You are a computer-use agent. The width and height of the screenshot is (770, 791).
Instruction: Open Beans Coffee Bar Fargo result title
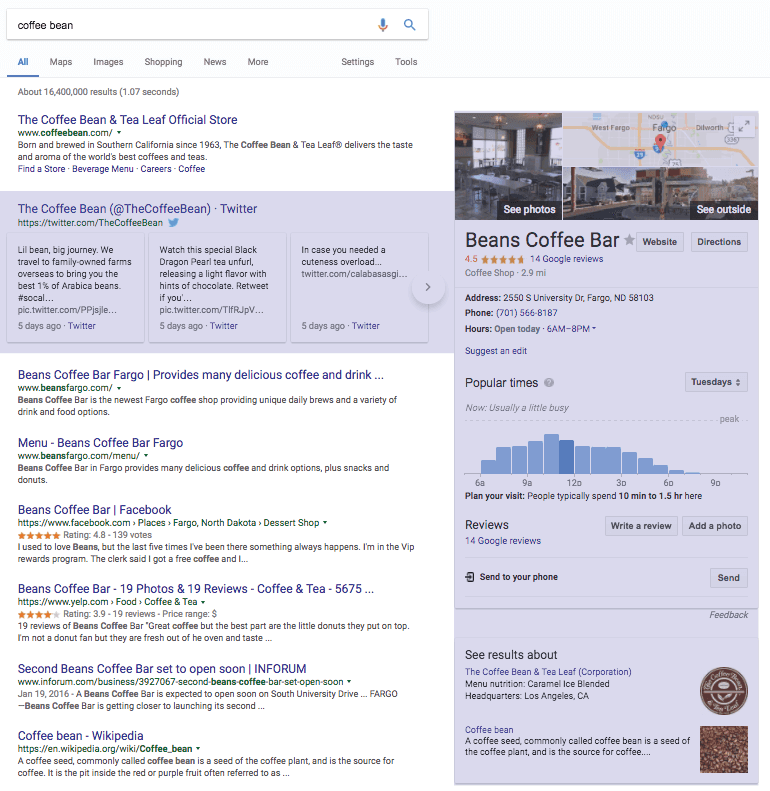pyautogui.click(x=200, y=375)
